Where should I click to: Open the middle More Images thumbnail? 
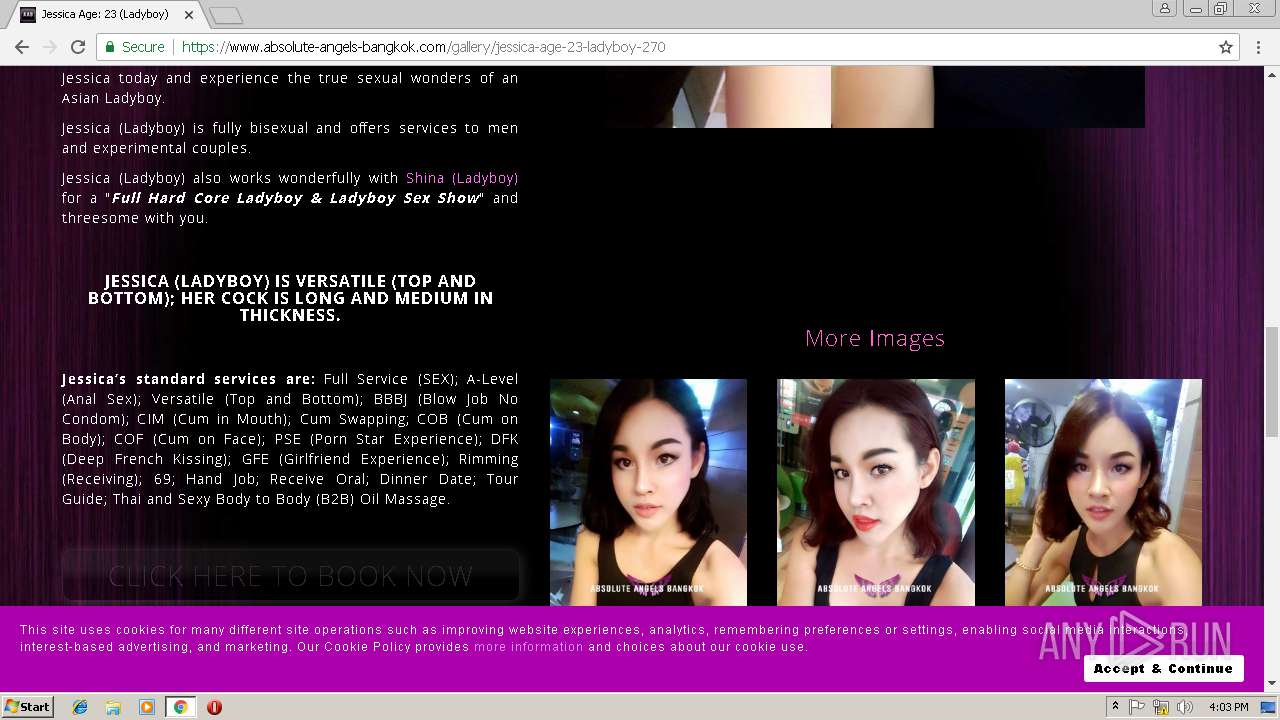pyautogui.click(x=876, y=492)
